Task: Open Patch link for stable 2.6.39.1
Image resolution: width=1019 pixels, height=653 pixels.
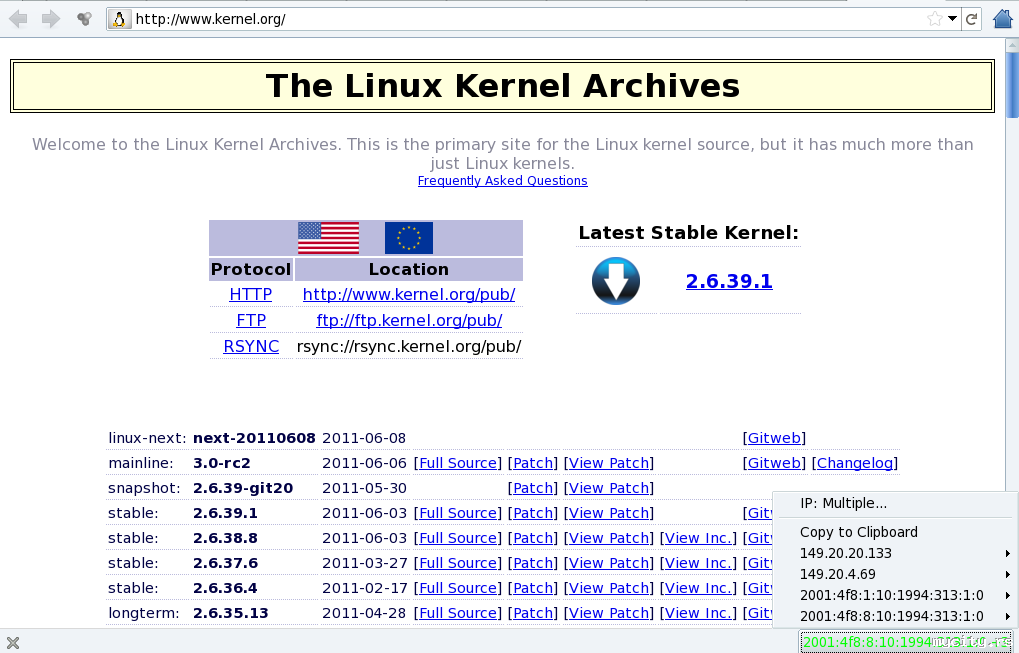Action: point(533,513)
